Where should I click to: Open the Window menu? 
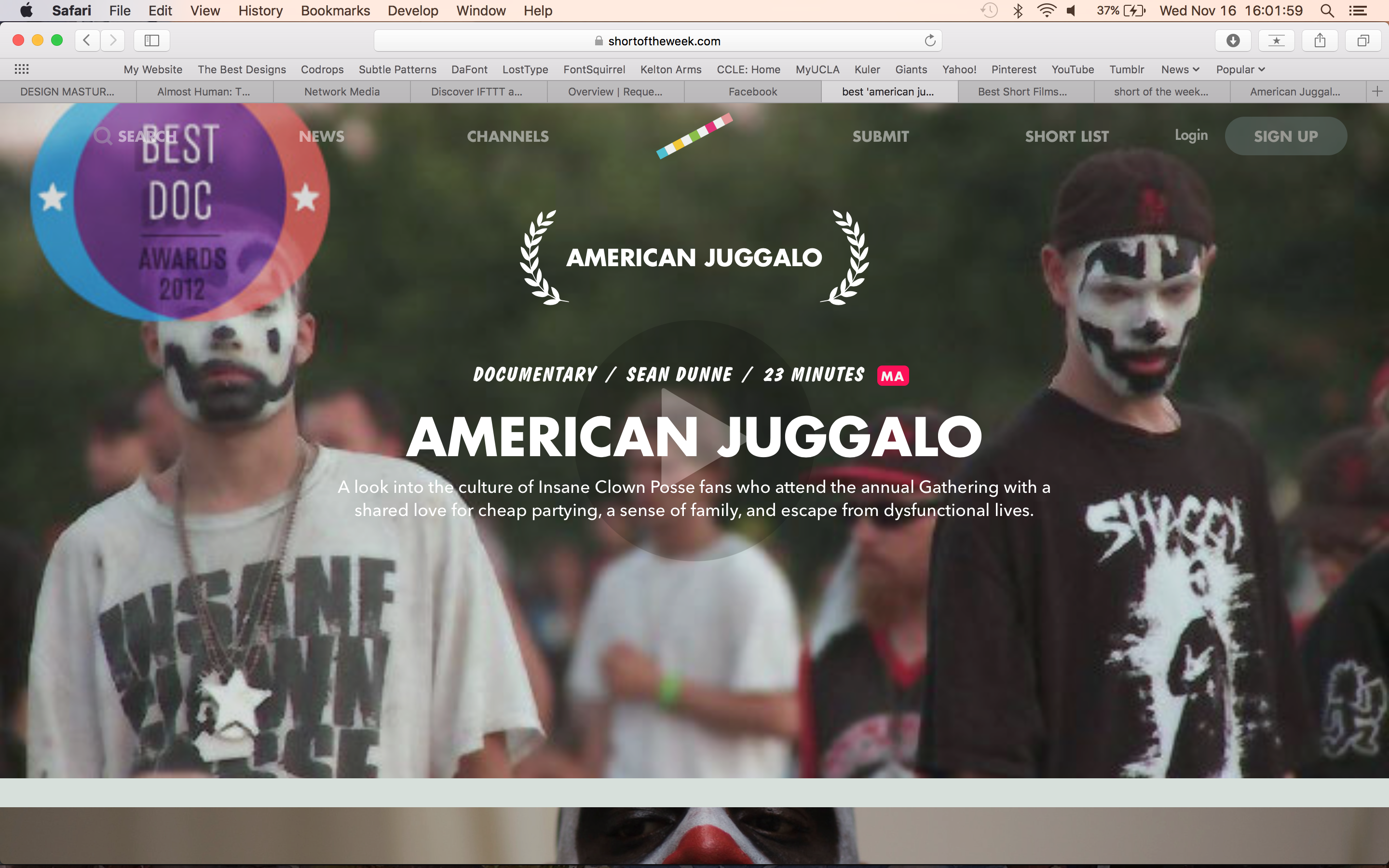[x=481, y=10]
